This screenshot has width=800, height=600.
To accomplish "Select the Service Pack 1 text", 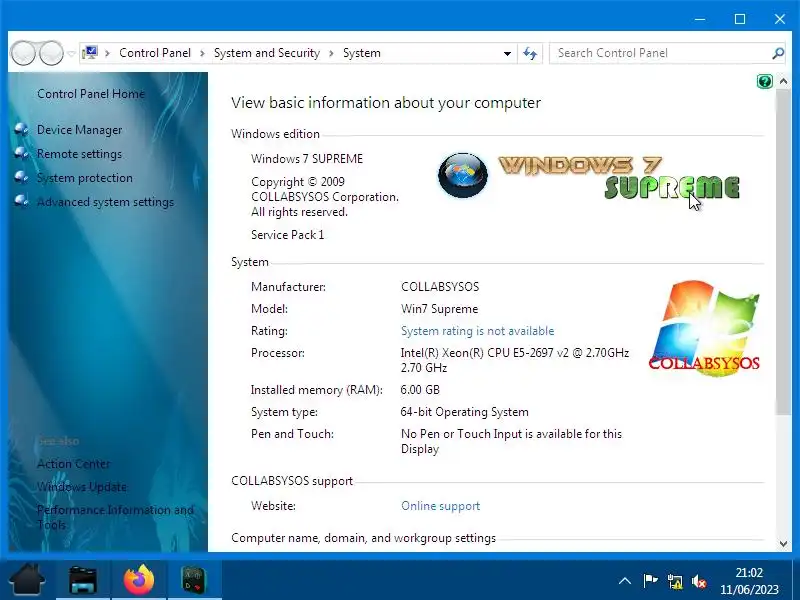I will click(287, 235).
